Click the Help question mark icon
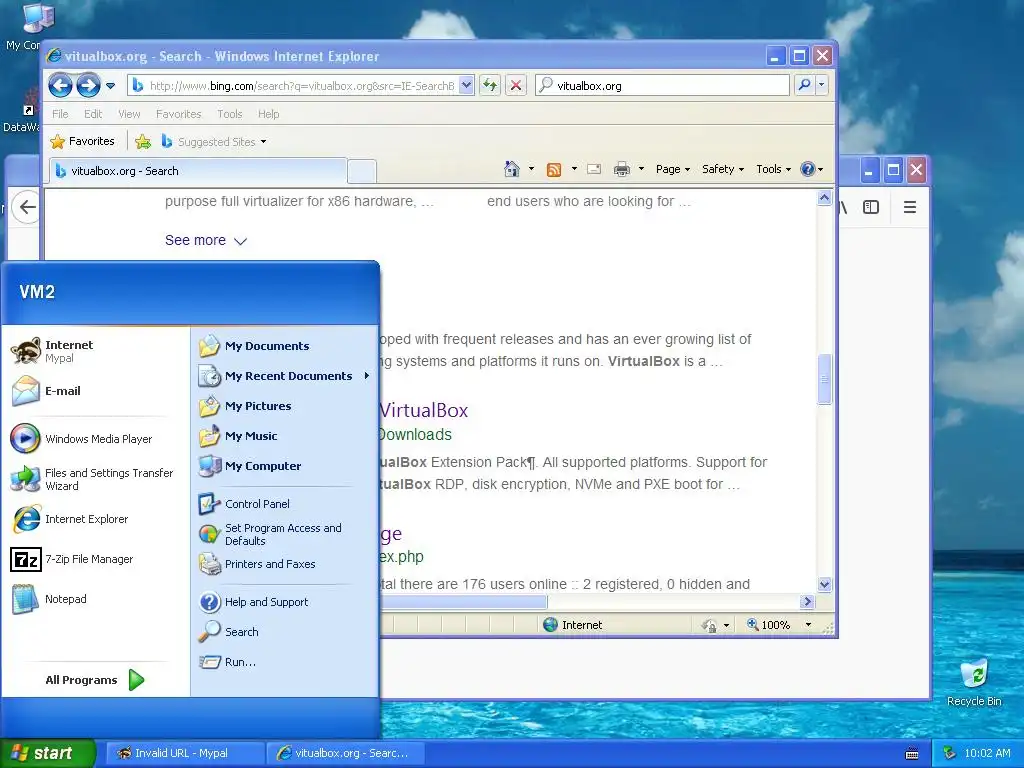This screenshot has height=768, width=1024. click(808, 169)
